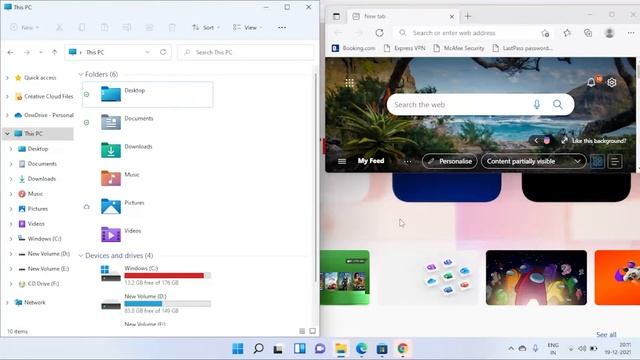
Task: Click the Search This PC field
Action: pos(245,52)
